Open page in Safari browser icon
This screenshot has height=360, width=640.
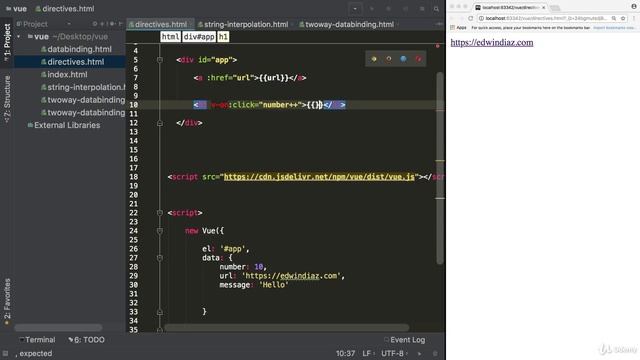click(403, 59)
